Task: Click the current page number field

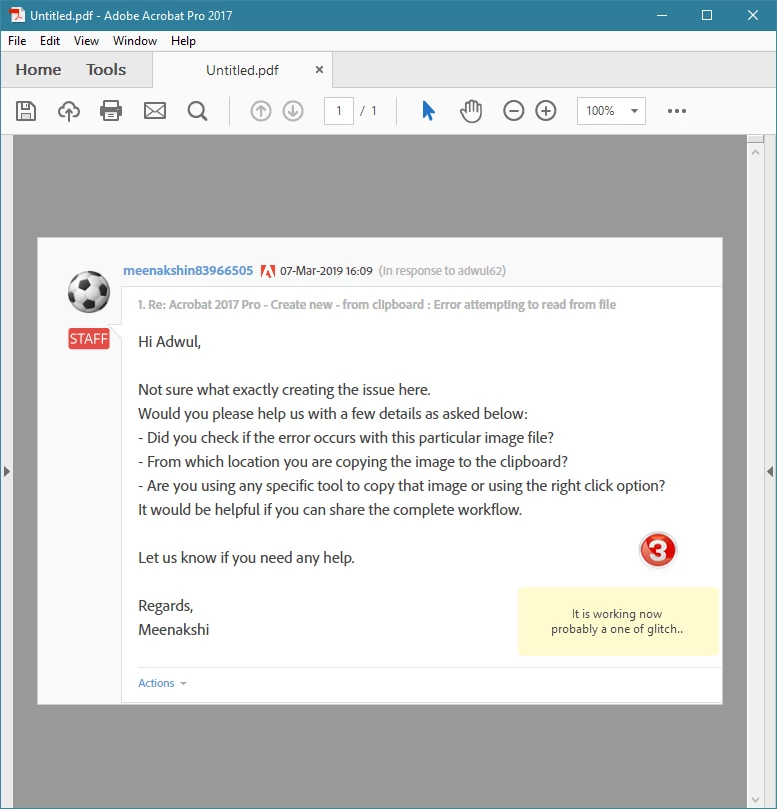Action: [x=339, y=111]
